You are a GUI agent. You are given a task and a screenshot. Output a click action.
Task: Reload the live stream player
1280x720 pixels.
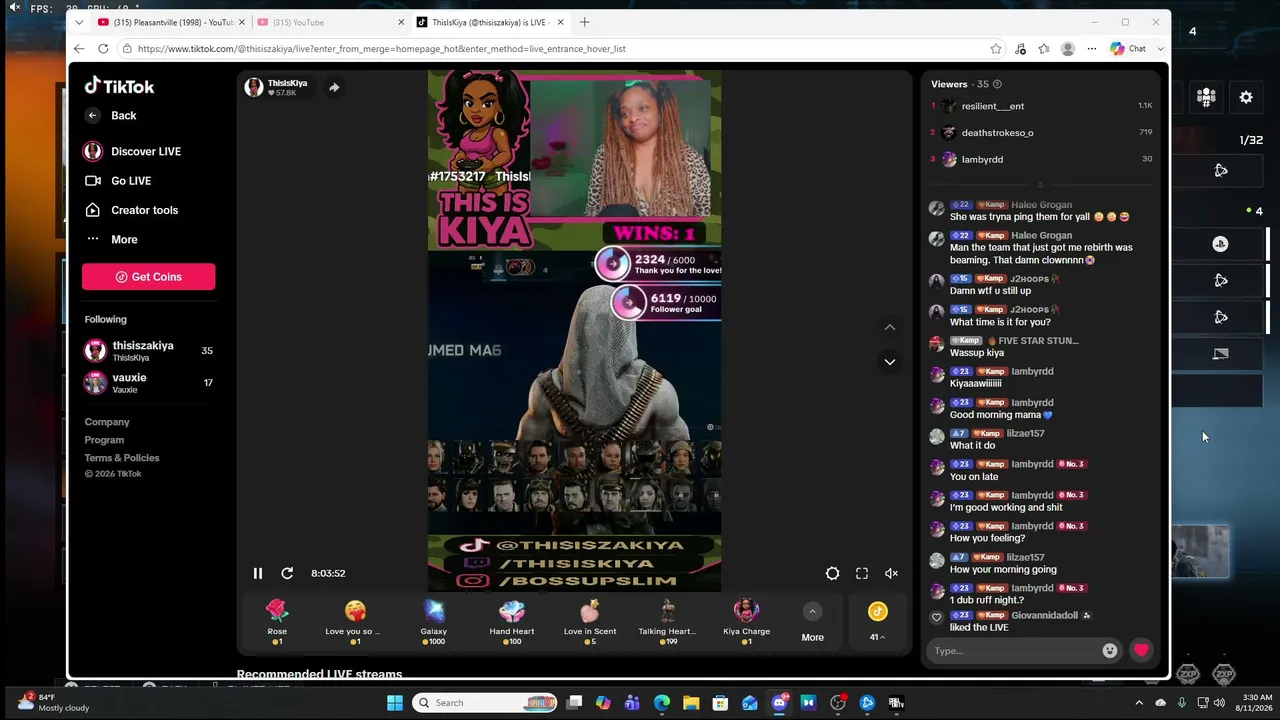pyautogui.click(x=287, y=573)
